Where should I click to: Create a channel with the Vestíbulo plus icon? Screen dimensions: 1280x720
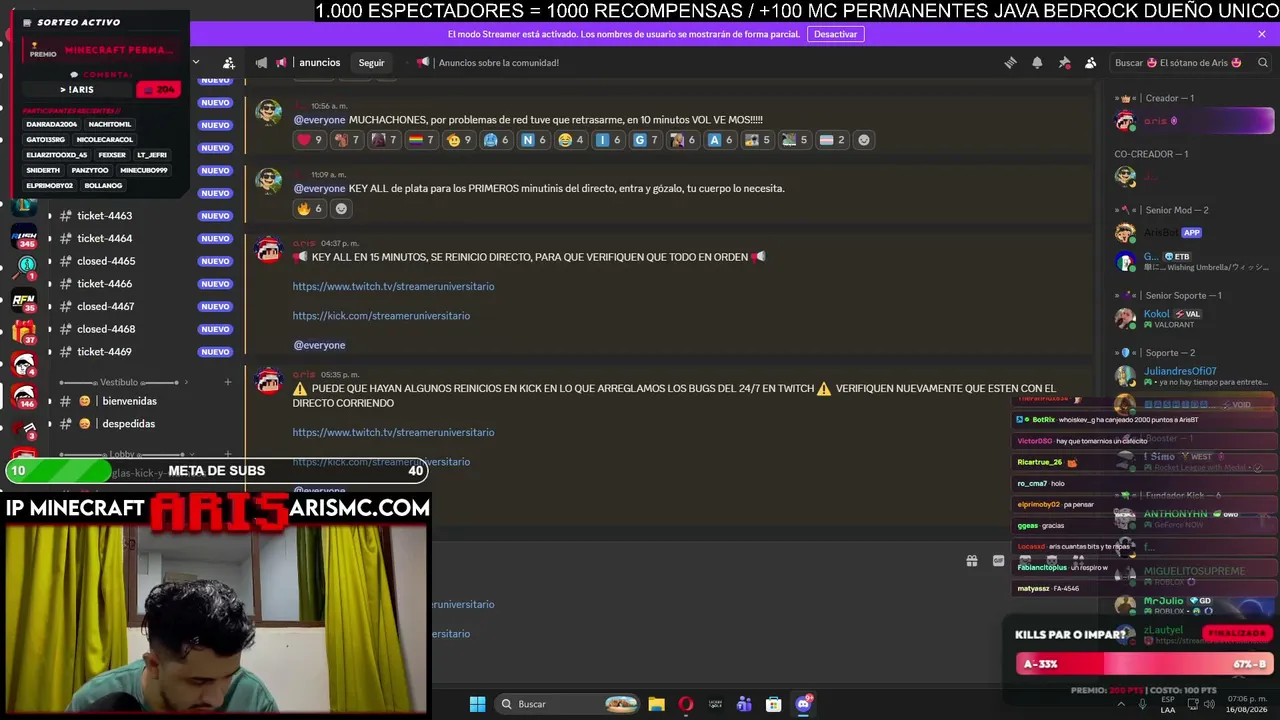[x=227, y=382]
